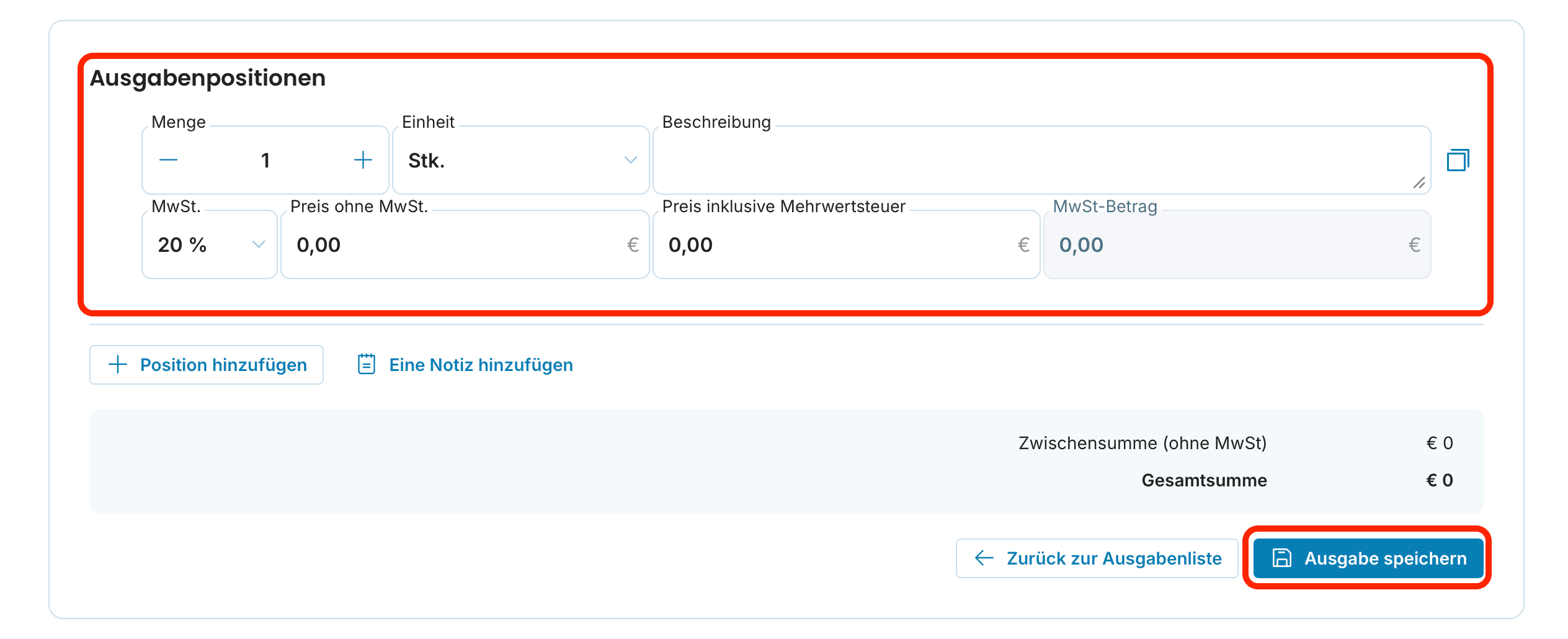Select the Preis ohne MwSt. field

[465, 244]
